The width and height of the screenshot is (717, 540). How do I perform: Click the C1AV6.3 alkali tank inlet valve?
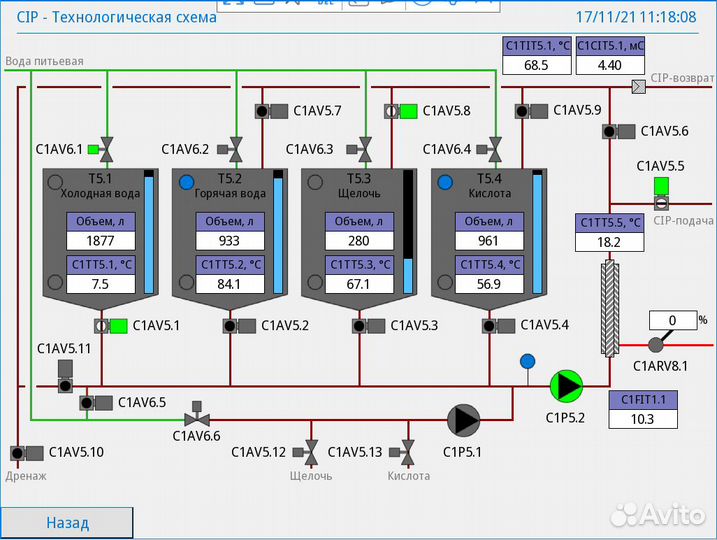pos(364,150)
